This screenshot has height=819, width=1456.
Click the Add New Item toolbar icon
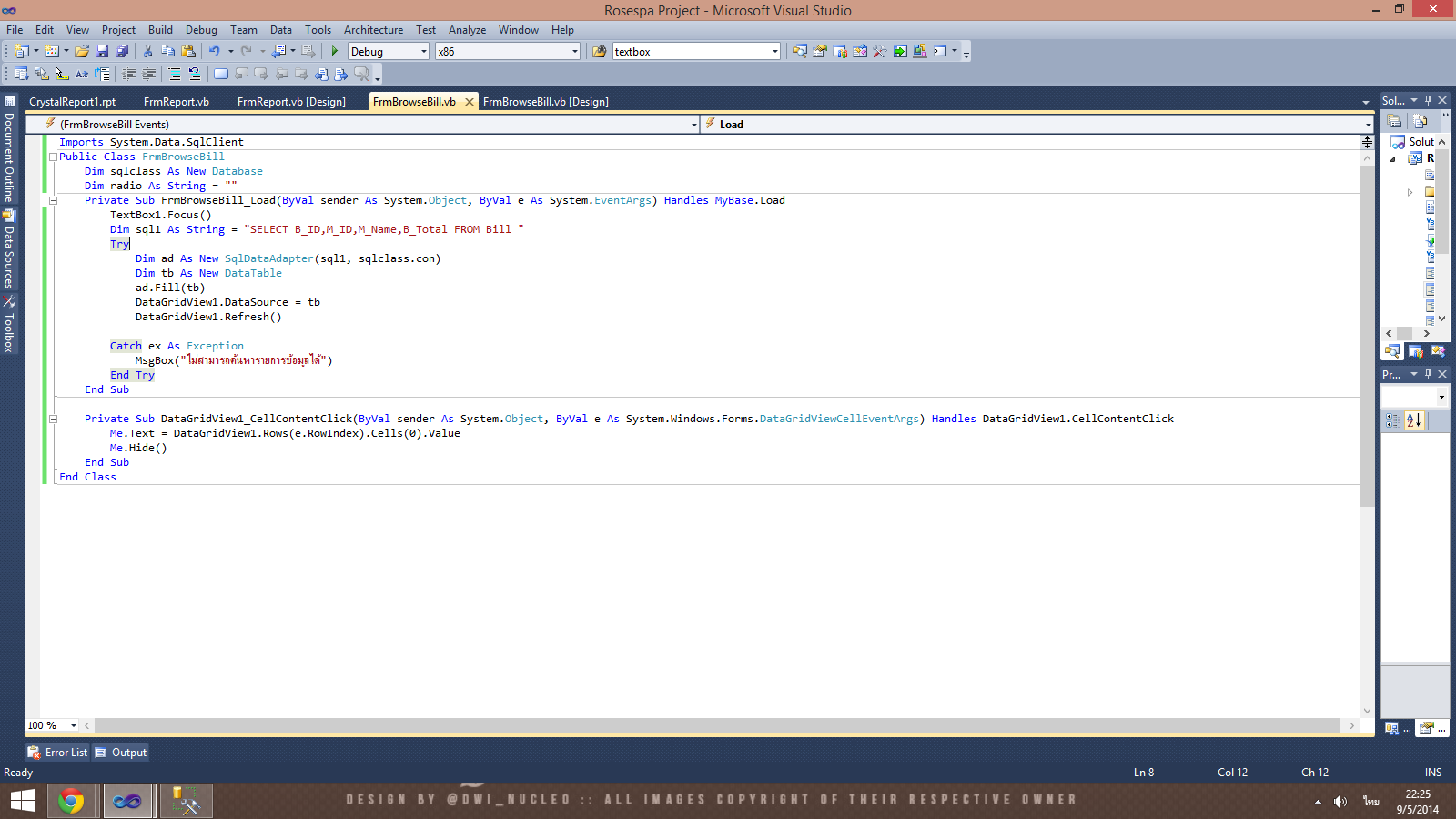(52, 51)
